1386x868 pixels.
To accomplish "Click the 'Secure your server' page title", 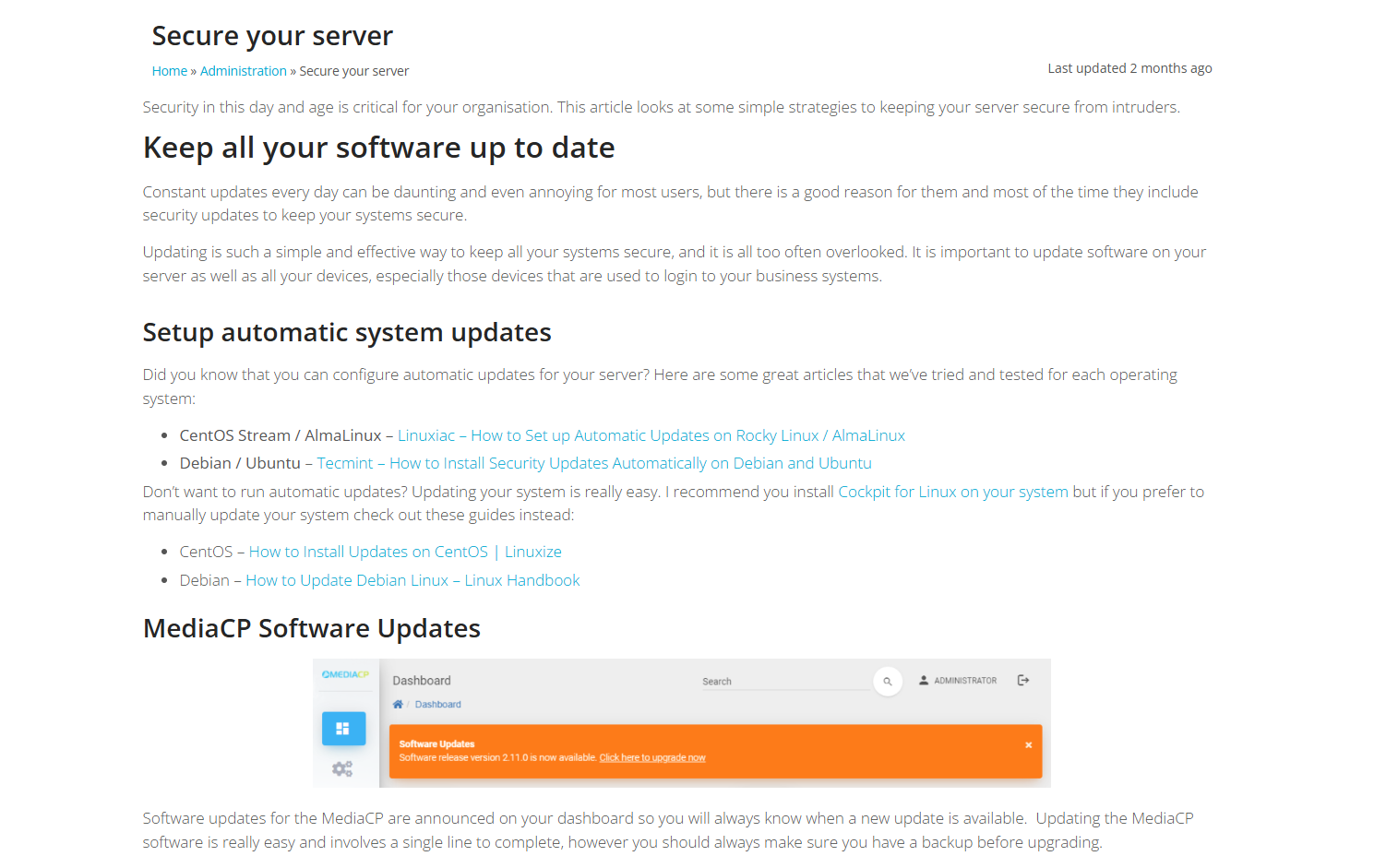I will [x=272, y=36].
